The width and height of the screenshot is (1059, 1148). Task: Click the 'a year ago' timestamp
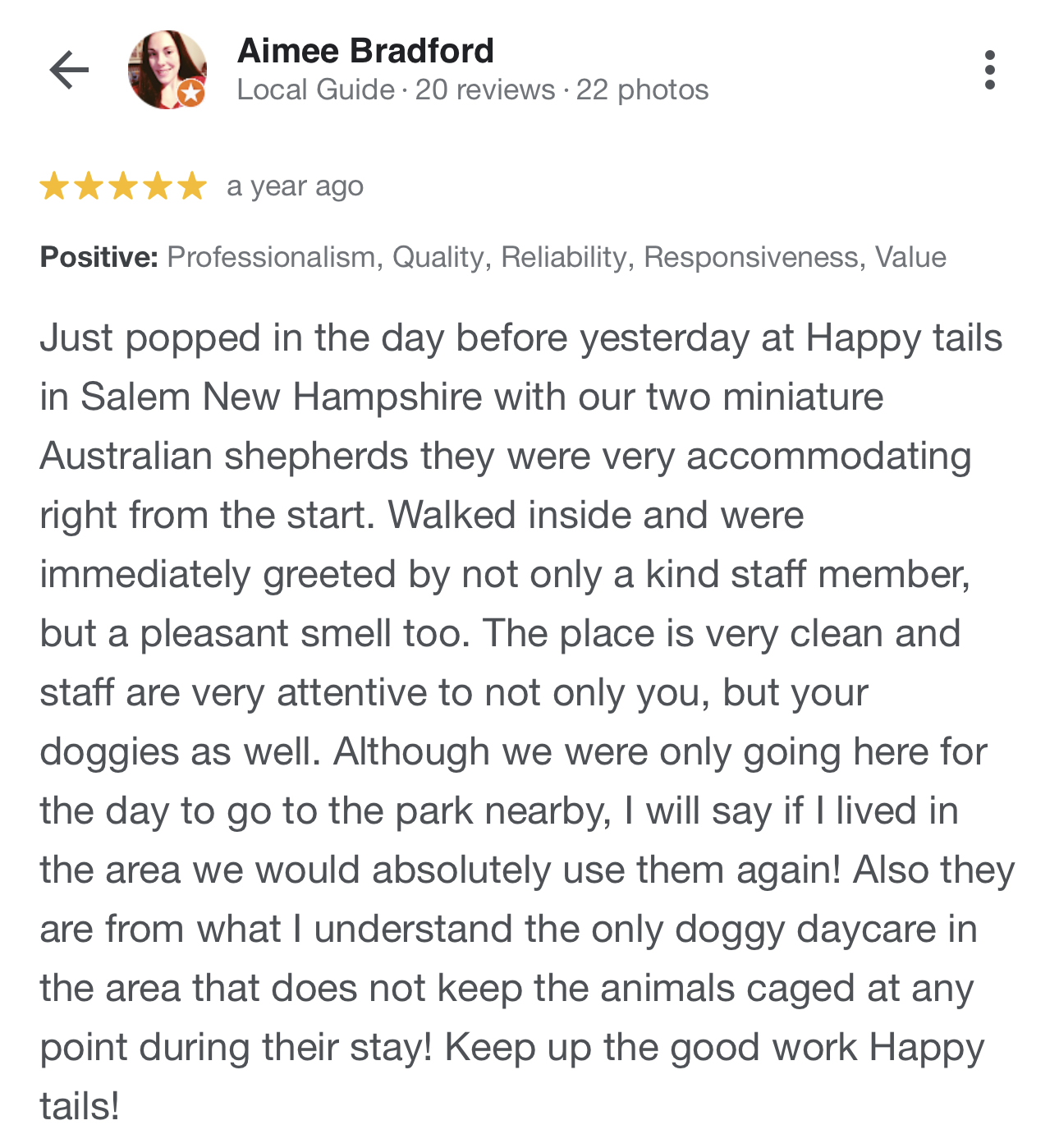coord(295,186)
